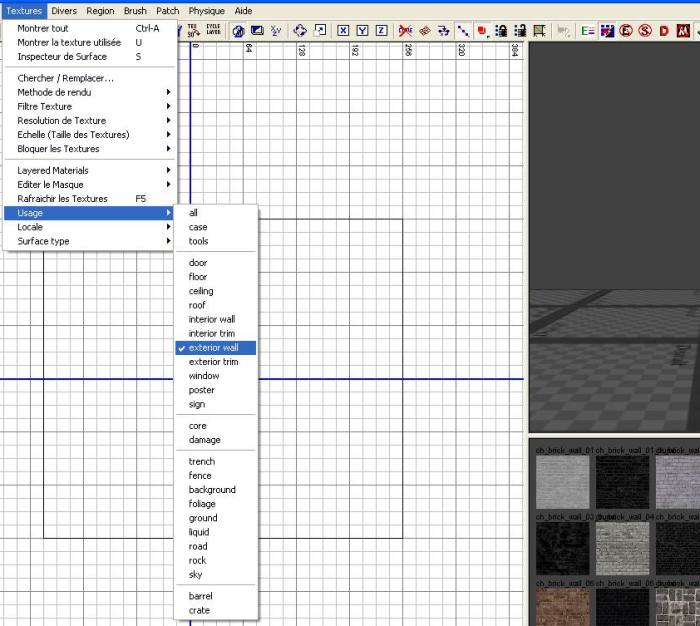
Task: Click the crossed-out red cone icon
Action: tap(405, 30)
